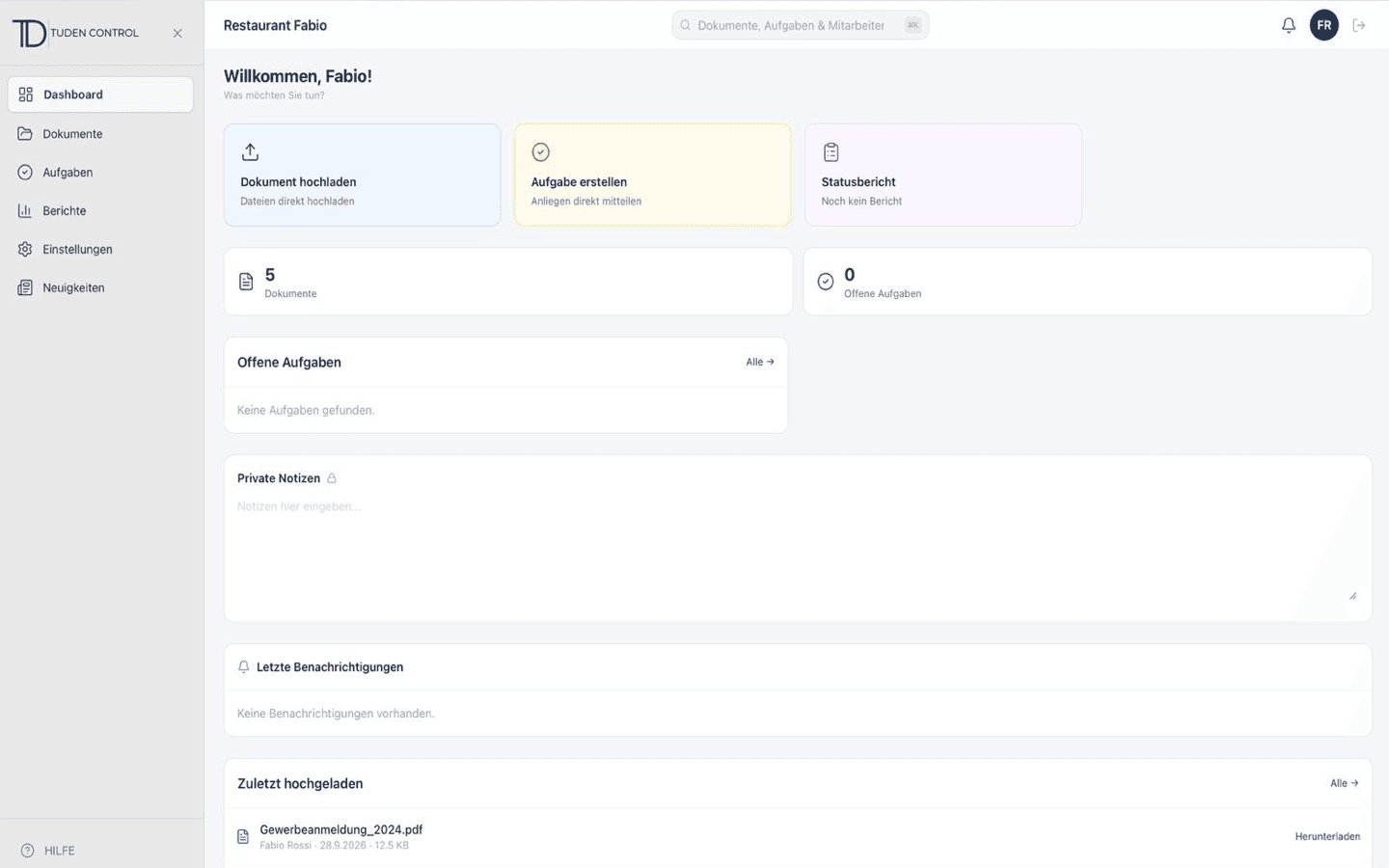Open Einstellungen in the sidebar
1389x868 pixels.
pyautogui.click(x=100, y=250)
